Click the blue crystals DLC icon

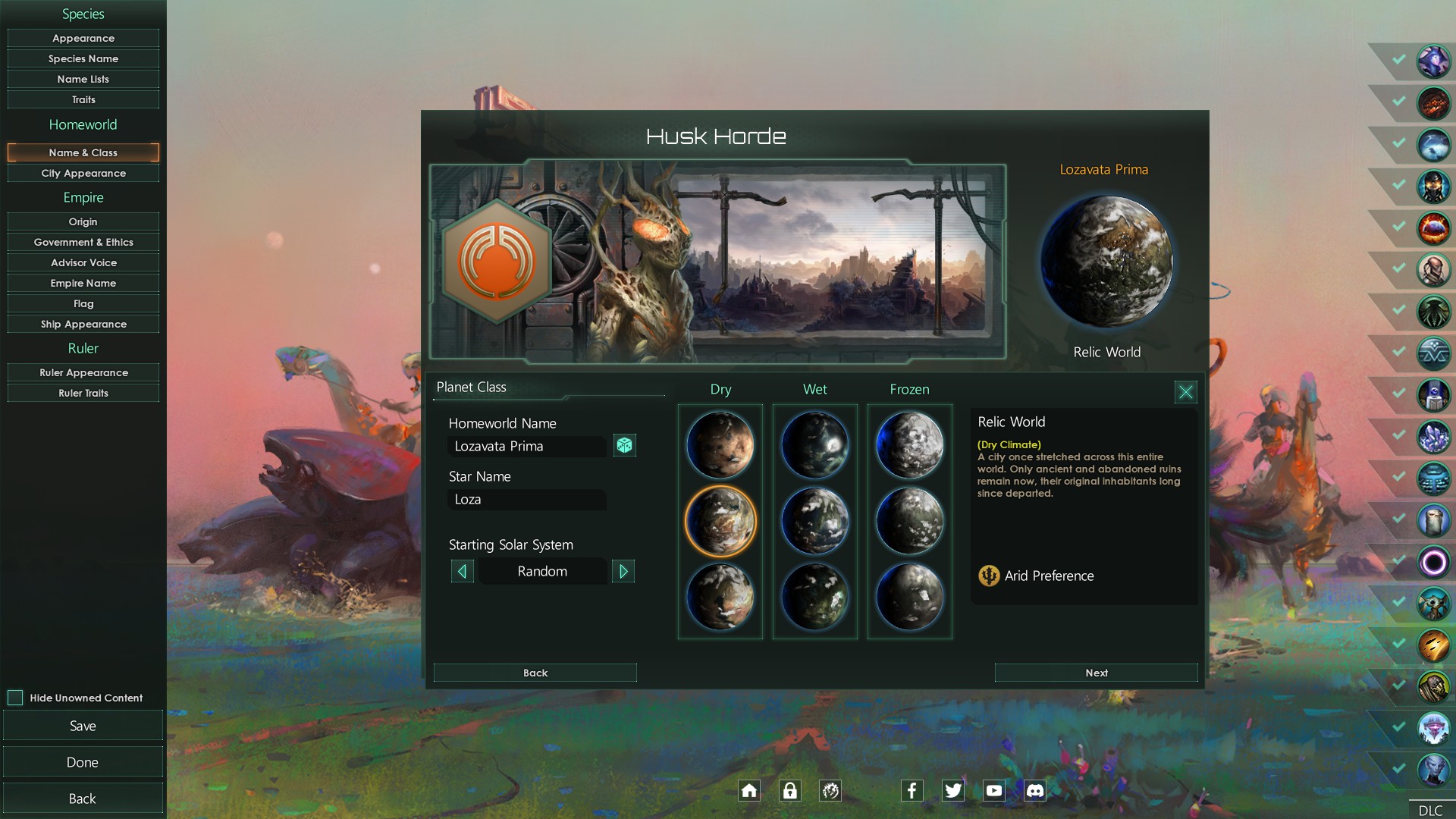[x=1433, y=437]
